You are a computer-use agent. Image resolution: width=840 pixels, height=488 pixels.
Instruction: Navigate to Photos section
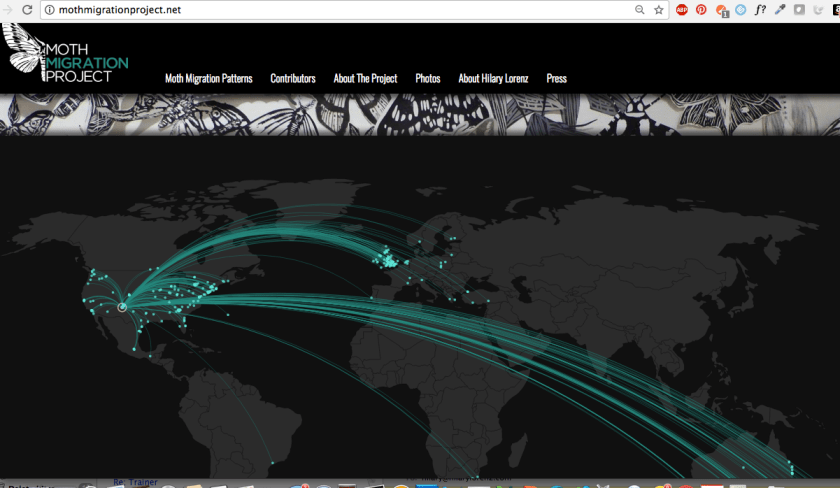pos(428,78)
